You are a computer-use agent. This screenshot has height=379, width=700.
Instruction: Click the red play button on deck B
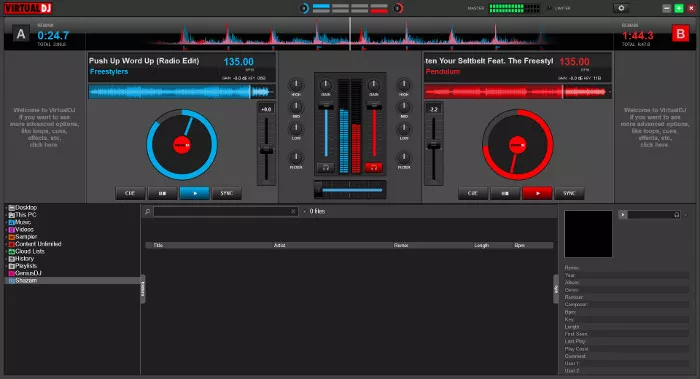coord(537,193)
